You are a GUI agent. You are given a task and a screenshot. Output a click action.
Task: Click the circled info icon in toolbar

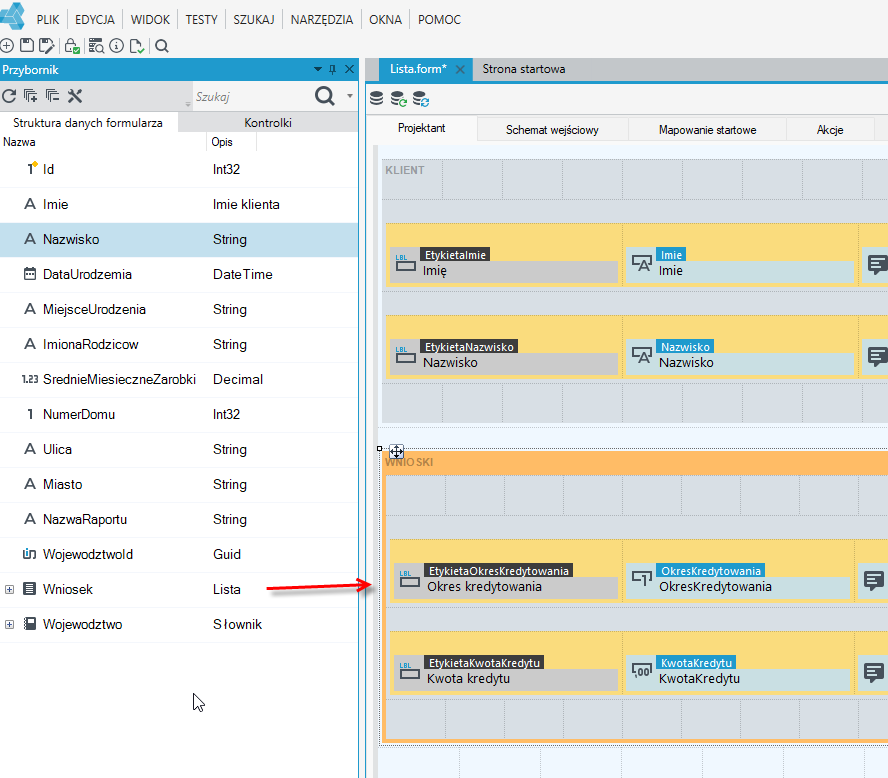click(117, 46)
